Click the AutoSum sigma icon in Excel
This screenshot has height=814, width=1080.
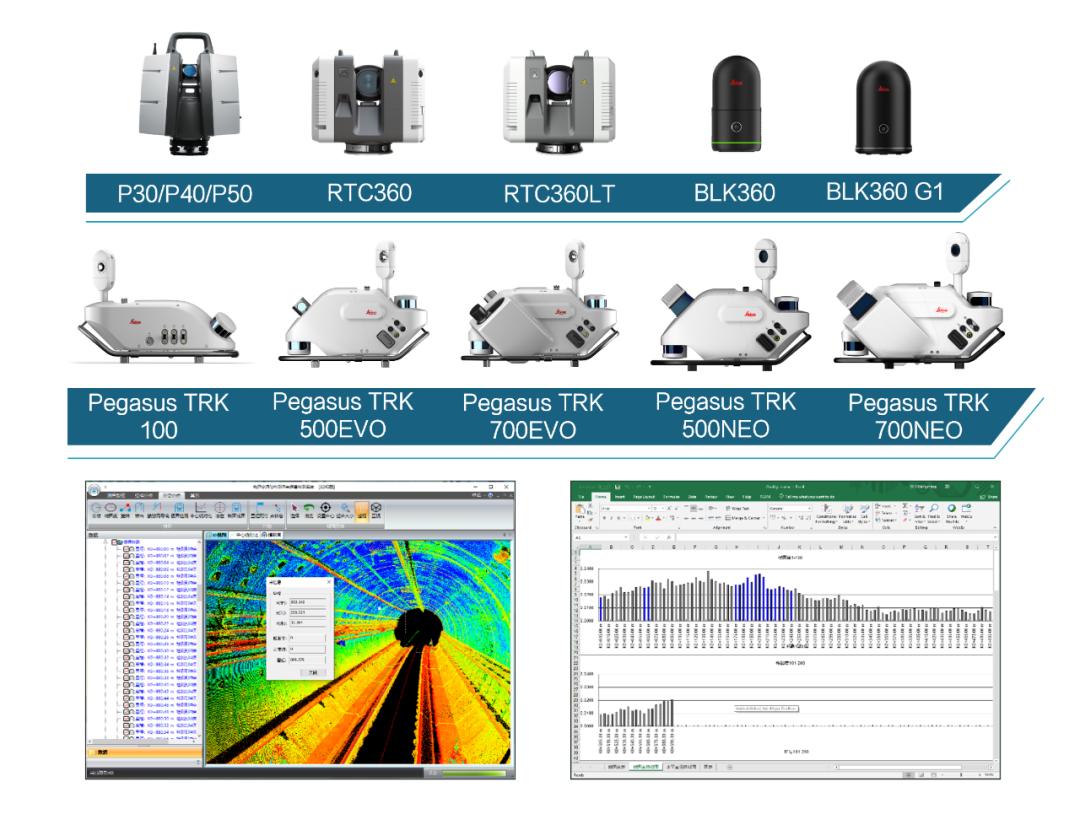905,506
